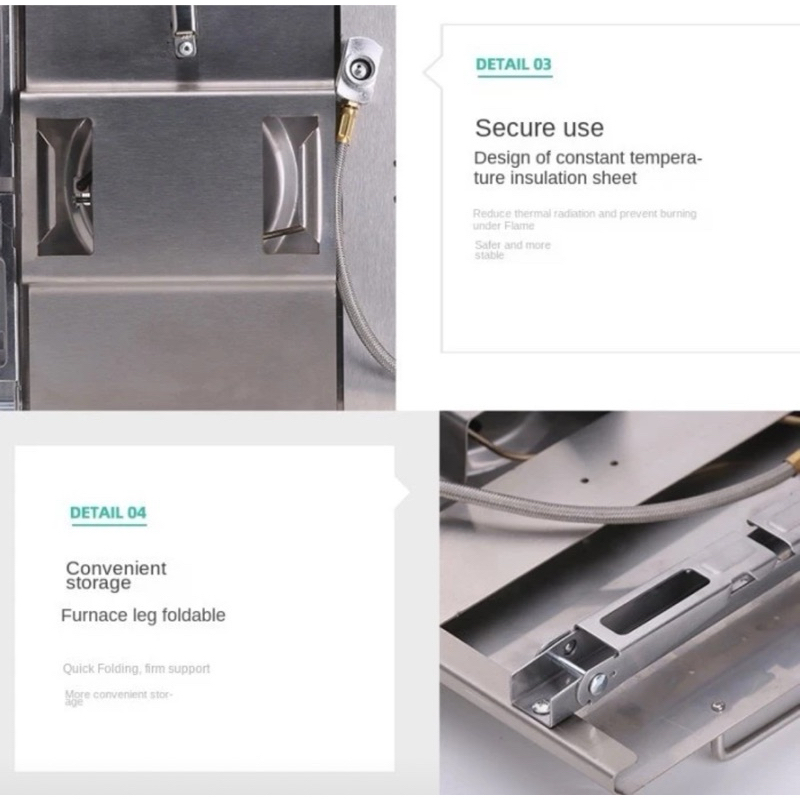Click the 'More convenient storage' caption
This screenshot has width=800, height=800.
[118, 697]
